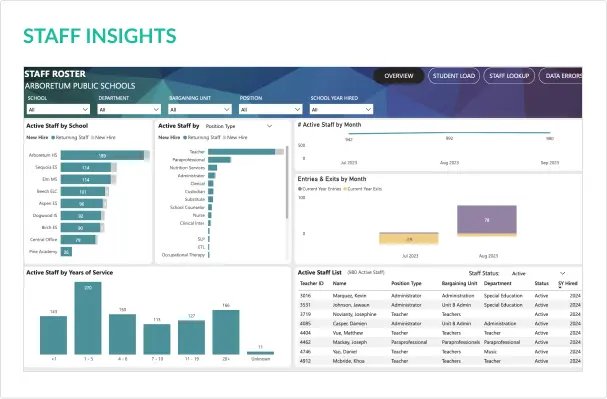Select staff row Johnson, Jawaun
The image size is (607, 399).
440,305
